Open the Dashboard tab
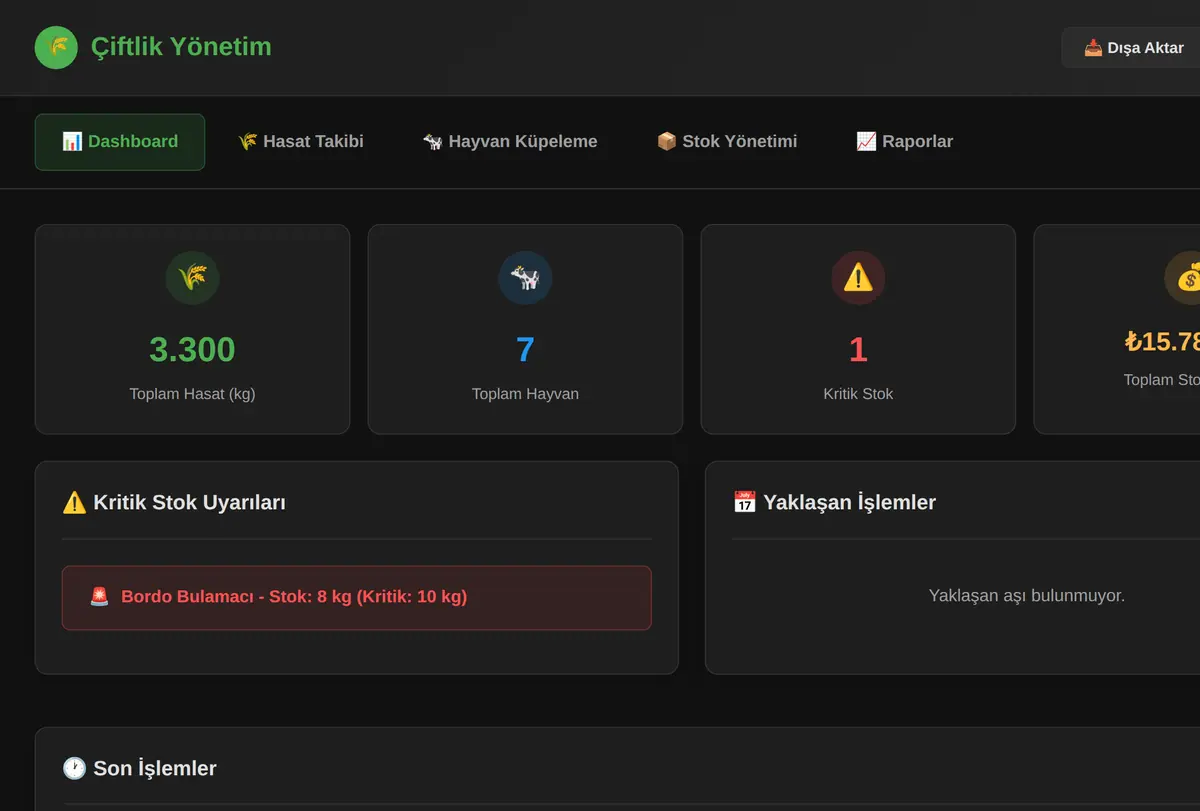 pos(120,142)
